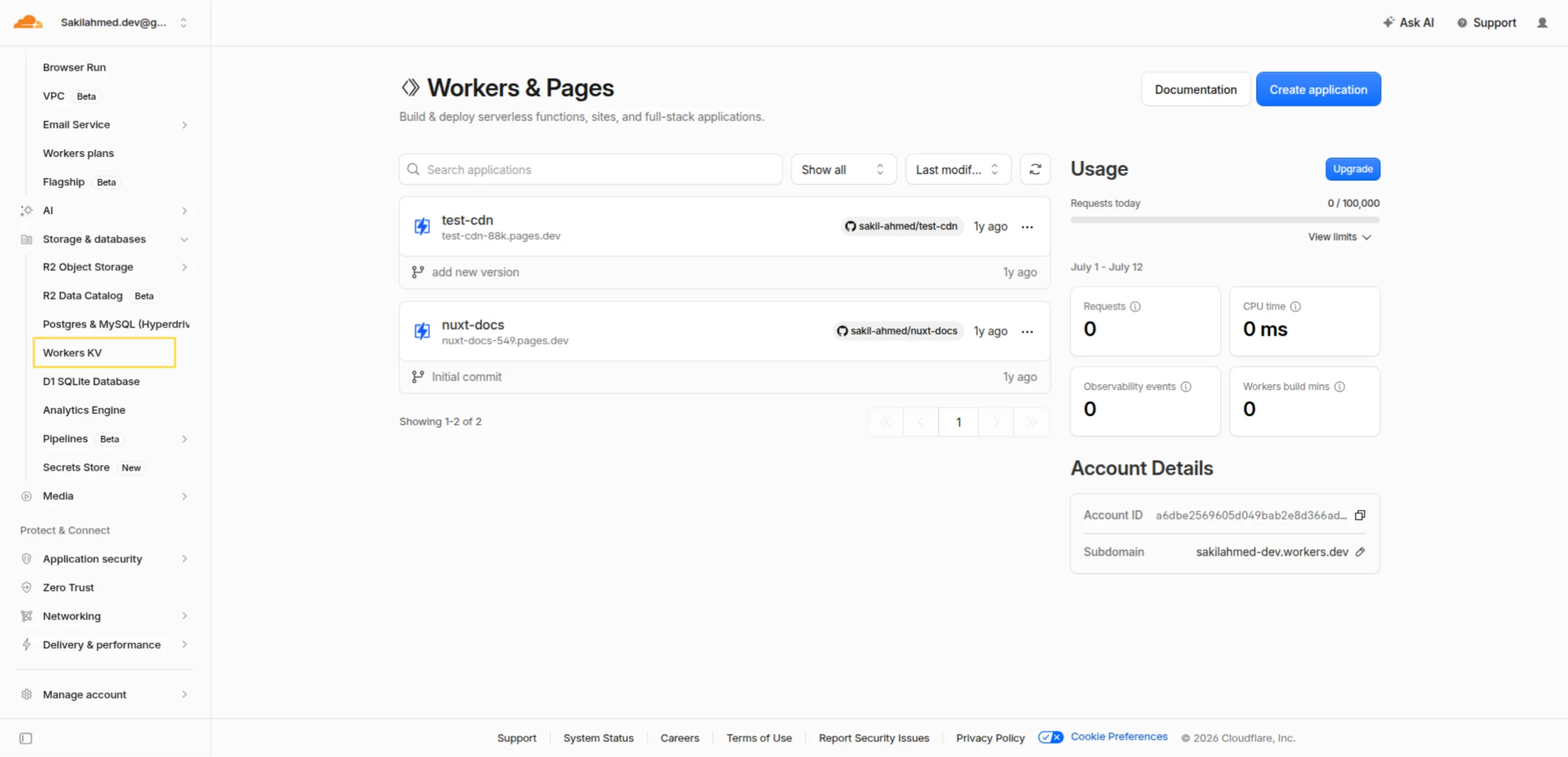Click the Zero Trust sidebar icon
1568x757 pixels.
click(26, 587)
